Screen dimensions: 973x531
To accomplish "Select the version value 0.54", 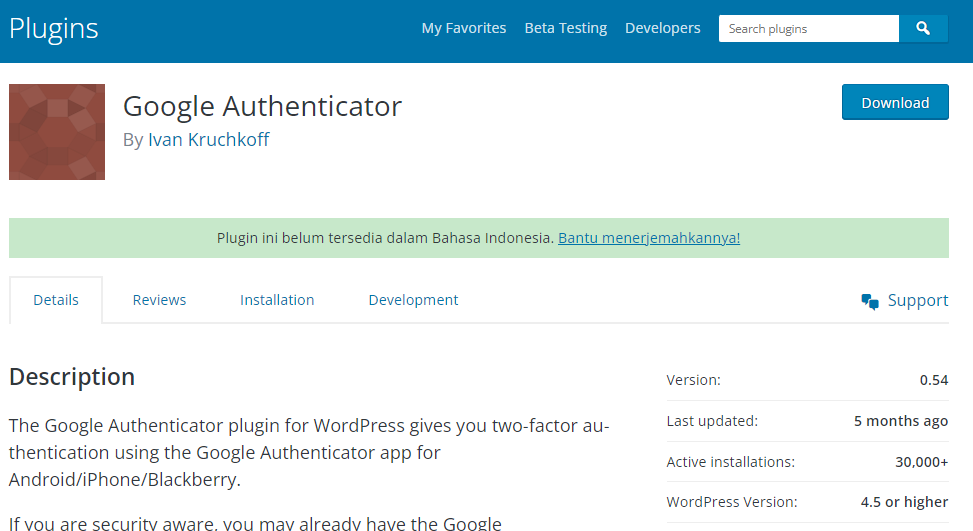I will click(933, 380).
